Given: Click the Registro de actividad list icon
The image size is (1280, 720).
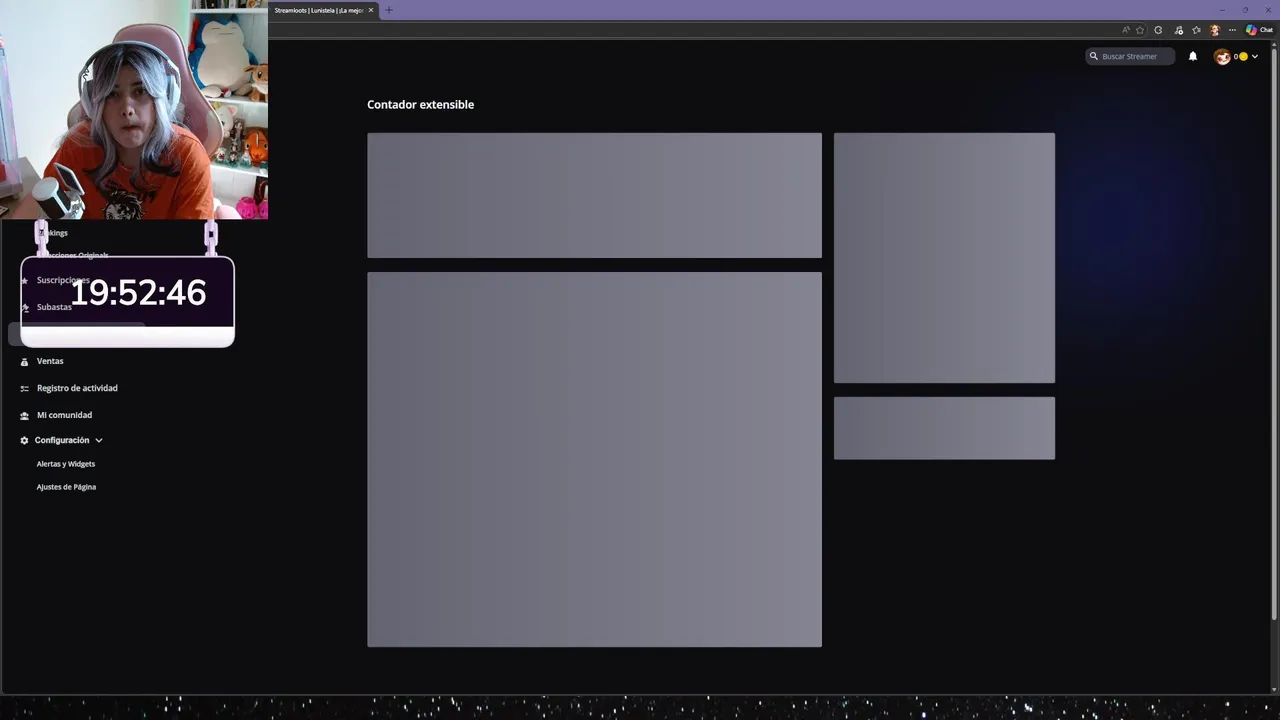Looking at the screenshot, I should click(25, 388).
